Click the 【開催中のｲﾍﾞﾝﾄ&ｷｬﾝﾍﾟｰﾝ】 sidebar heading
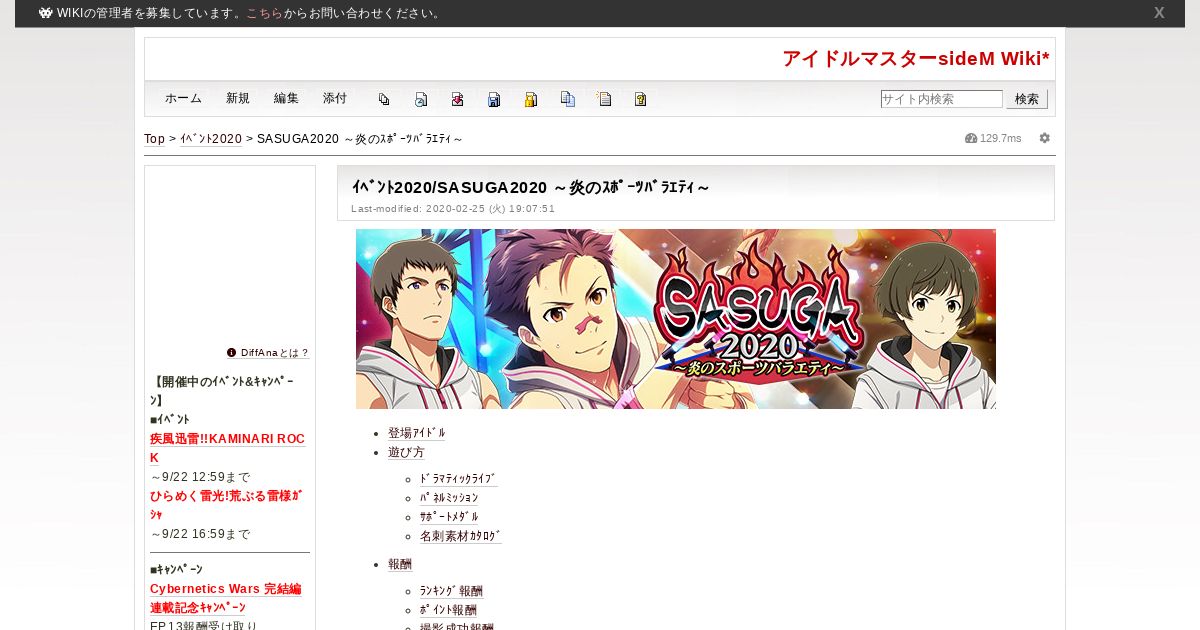 (222, 391)
